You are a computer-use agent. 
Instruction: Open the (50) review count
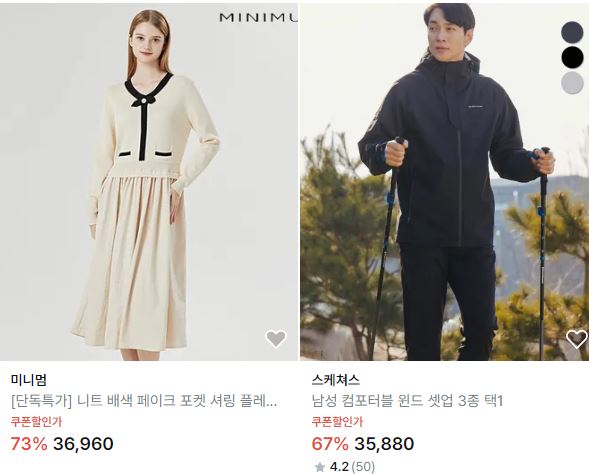363,467
